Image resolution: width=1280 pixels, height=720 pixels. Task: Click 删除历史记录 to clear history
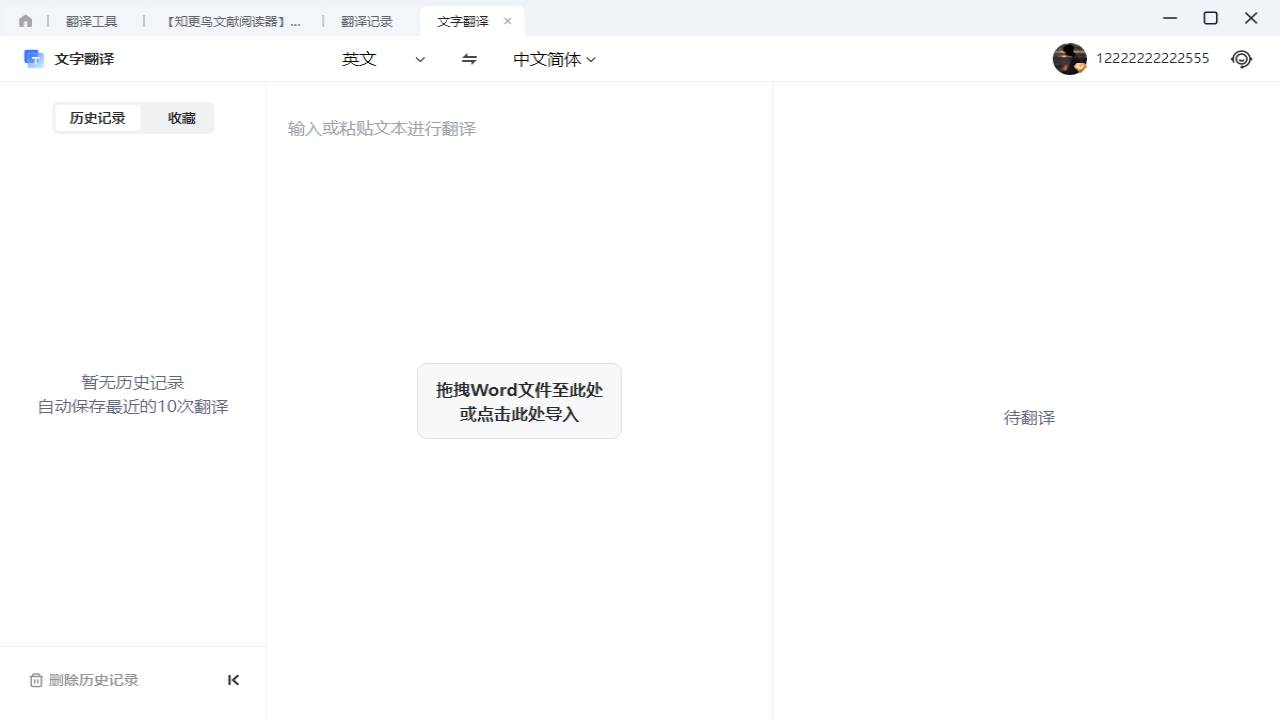[x=92, y=680]
